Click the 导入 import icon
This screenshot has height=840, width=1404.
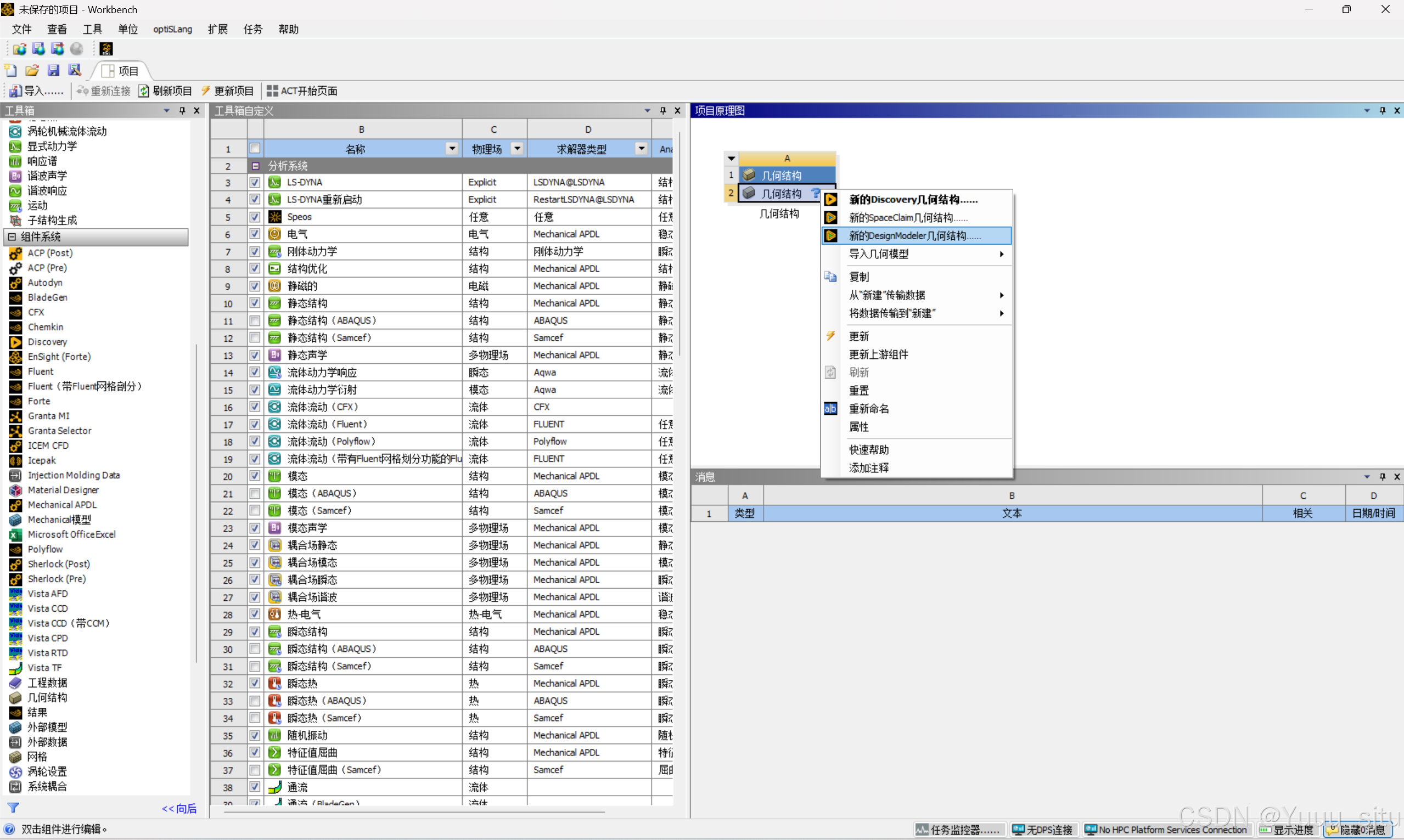pyautogui.click(x=15, y=91)
